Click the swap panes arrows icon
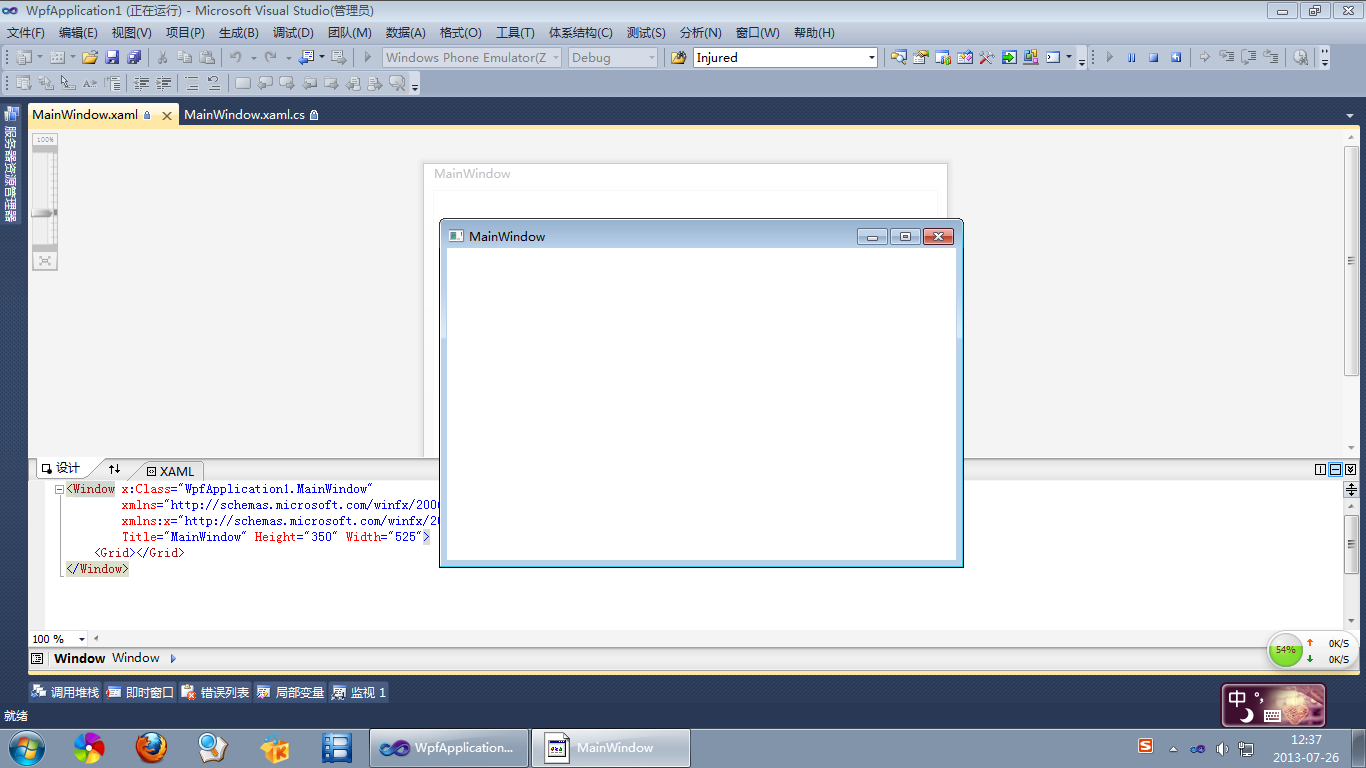Screen dimensions: 1366x768 [114, 469]
